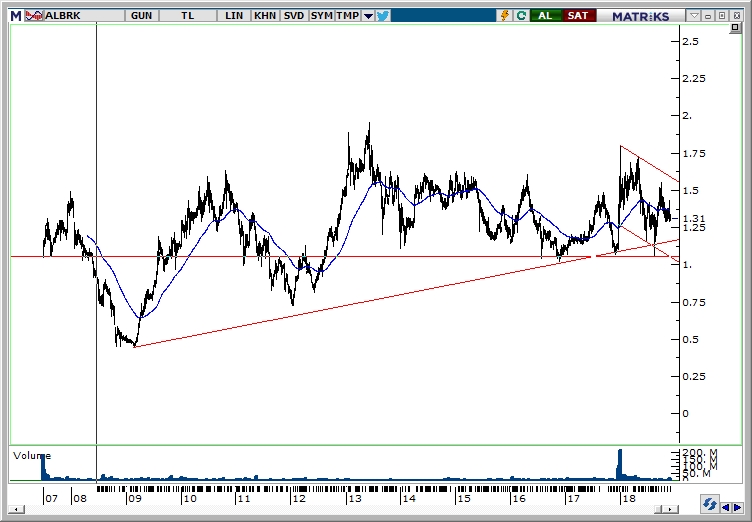Select the 07 year marker on time axis
The image size is (752, 522).
[51, 498]
